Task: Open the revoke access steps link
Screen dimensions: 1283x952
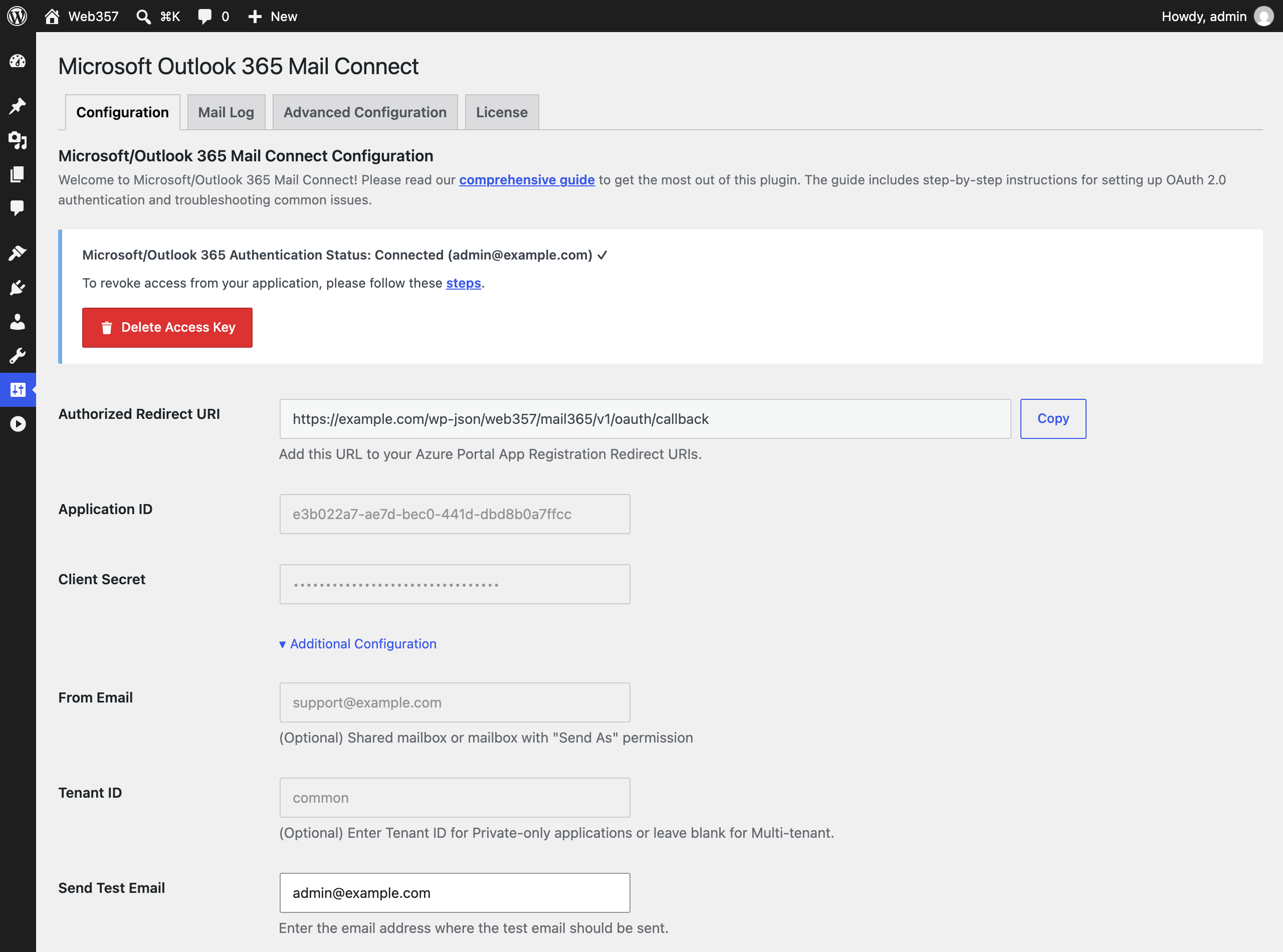Action: click(x=464, y=283)
